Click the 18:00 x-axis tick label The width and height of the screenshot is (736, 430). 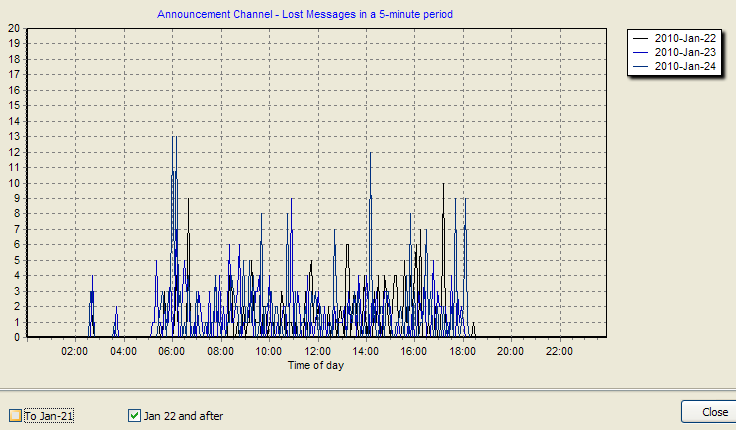point(462,351)
